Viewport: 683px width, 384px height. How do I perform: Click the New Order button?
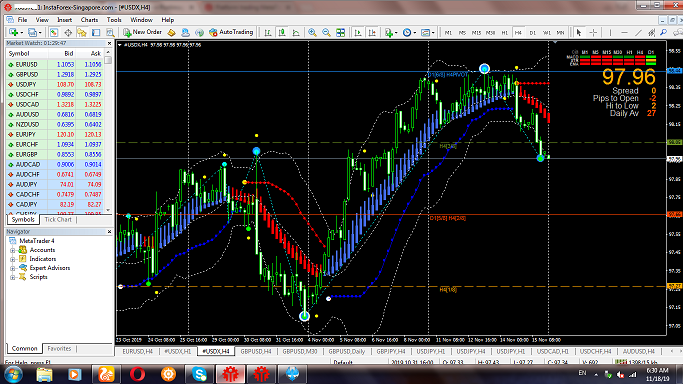click(142, 32)
